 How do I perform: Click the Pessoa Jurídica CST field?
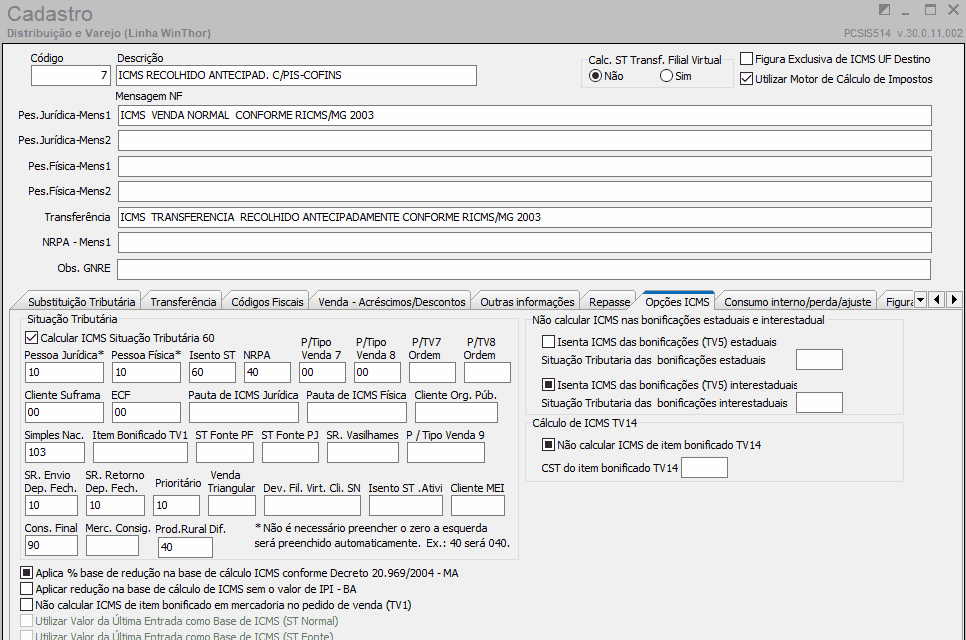[x=64, y=373]
